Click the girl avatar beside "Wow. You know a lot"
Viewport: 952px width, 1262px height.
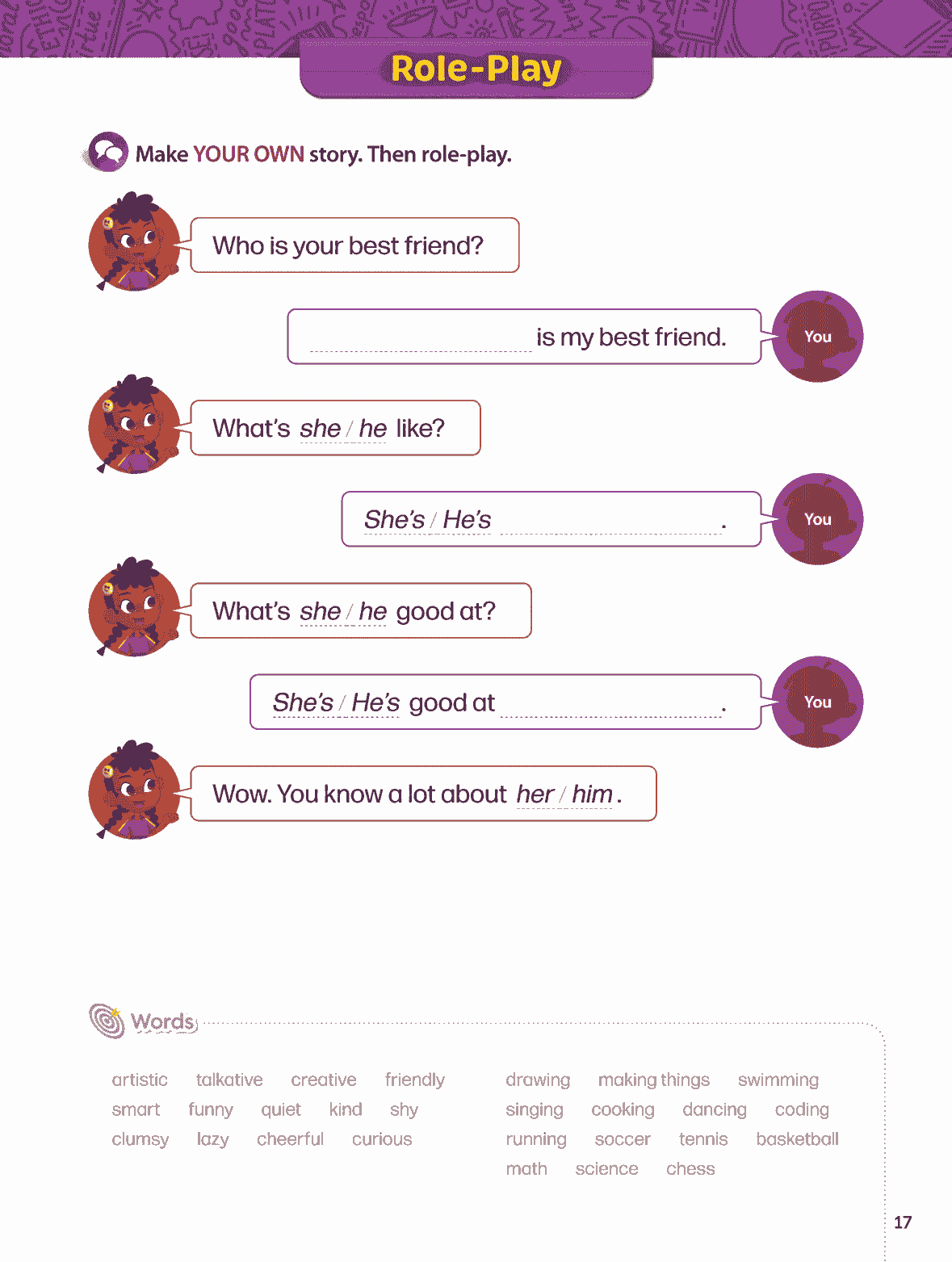point(134,792)
